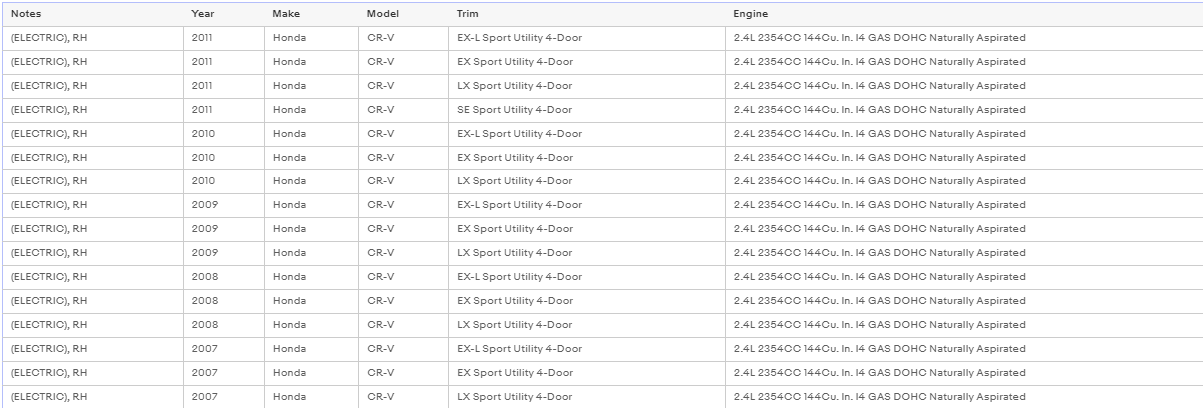
Task: Select the 2007 LX Sport Utility trim cell
Action: click(587, 397)
